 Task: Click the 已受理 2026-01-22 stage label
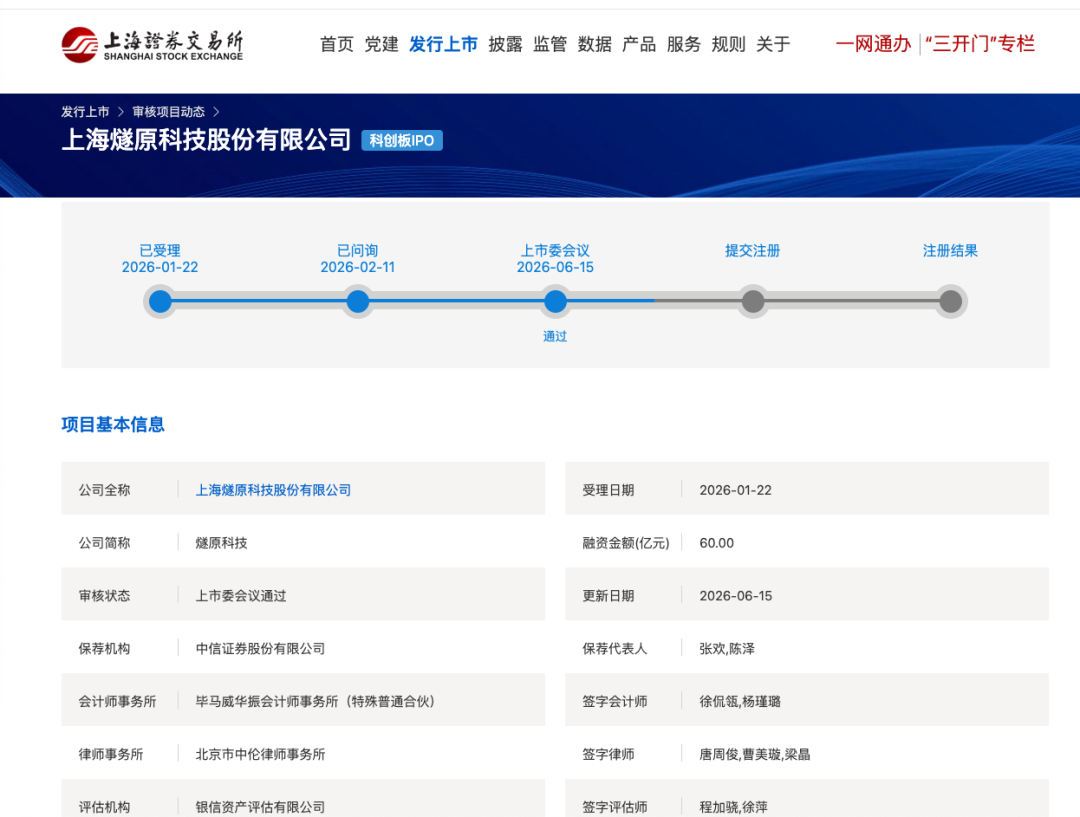160,259
